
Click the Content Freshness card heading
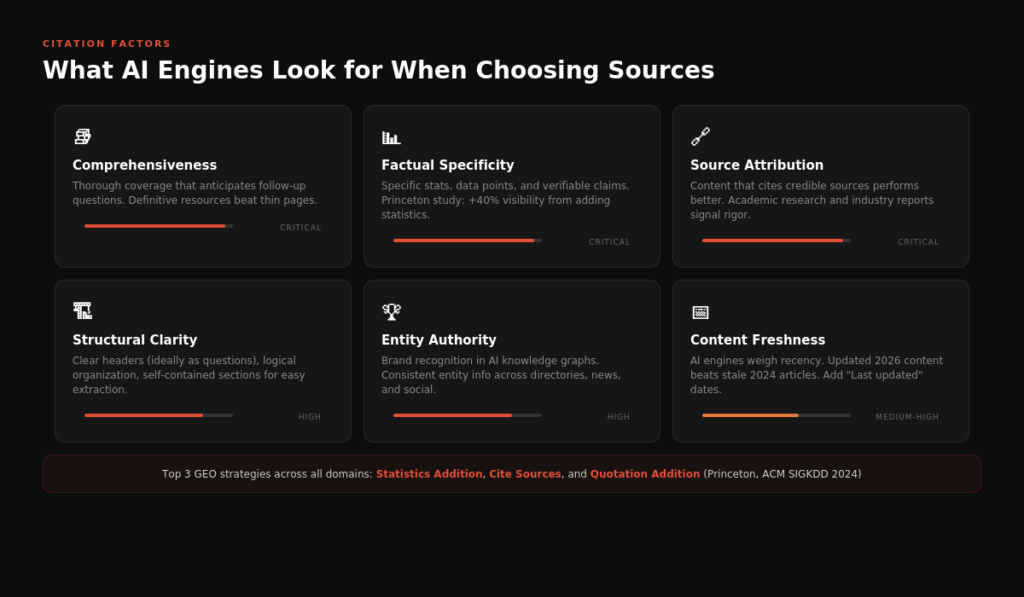tap(757, 340)
